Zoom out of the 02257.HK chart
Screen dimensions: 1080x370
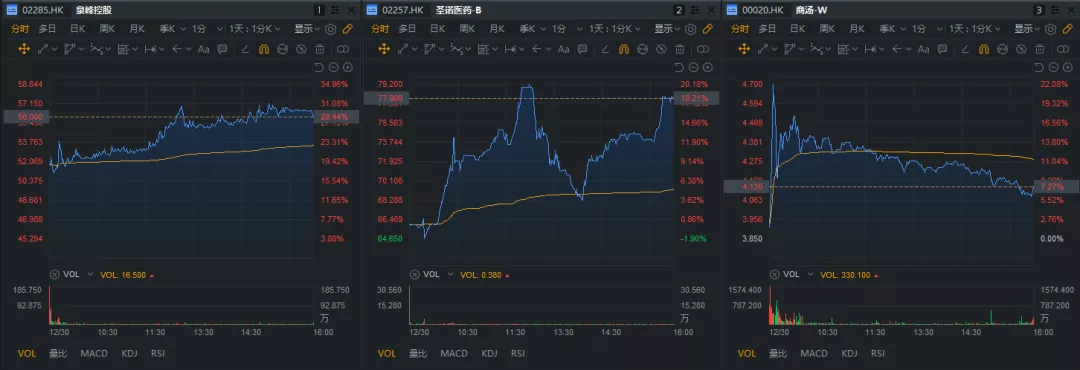point(693,67)
